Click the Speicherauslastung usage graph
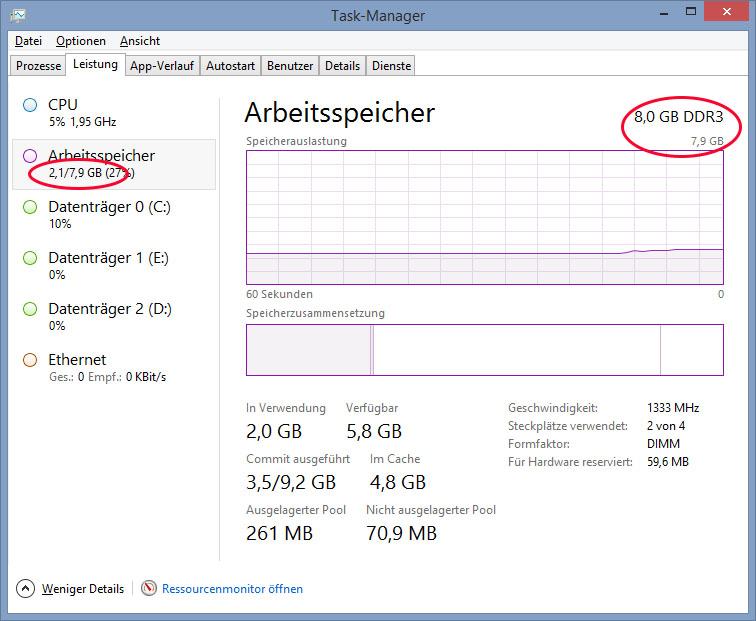Image resolution: width=756 pixels, height=621 pixels. click(x=484, y=217)
